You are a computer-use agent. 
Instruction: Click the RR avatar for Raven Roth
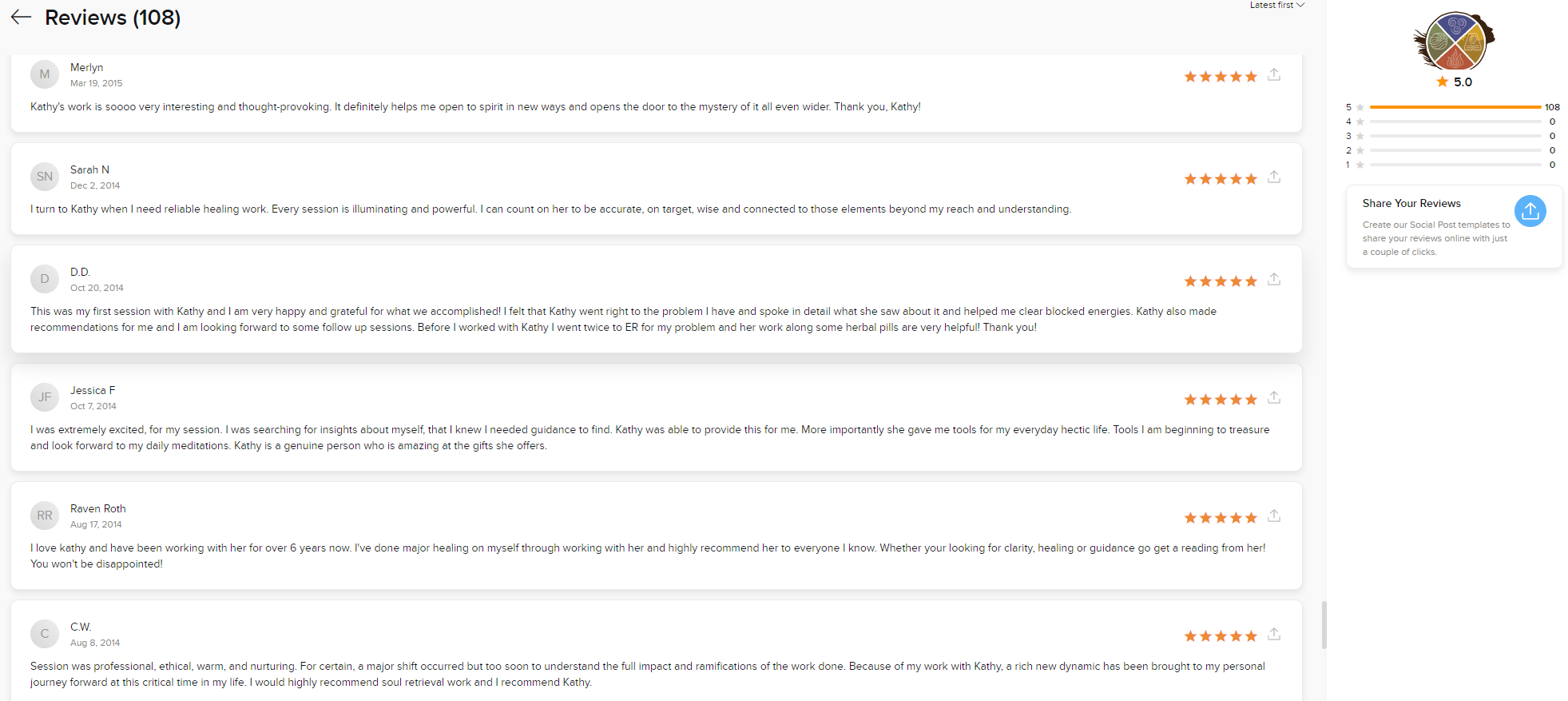pyautogui.click(x=45, y=516)
